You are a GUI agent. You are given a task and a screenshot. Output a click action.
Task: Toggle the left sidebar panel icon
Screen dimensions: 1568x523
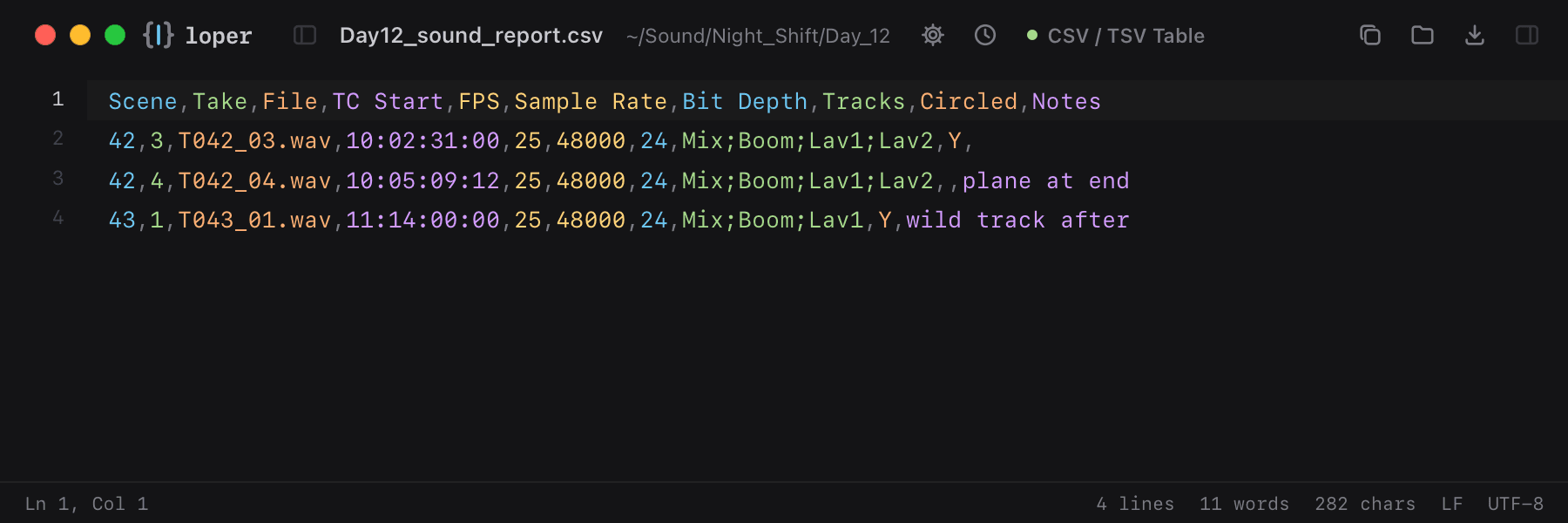coord(305,35)
